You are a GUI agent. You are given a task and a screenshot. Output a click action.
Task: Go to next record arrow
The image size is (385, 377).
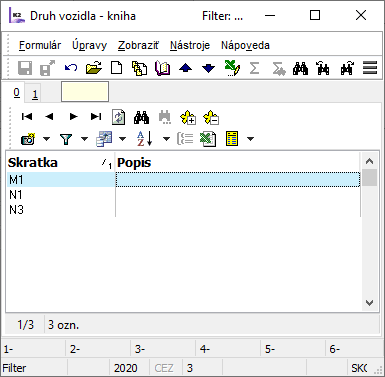(x=73, y=116)
